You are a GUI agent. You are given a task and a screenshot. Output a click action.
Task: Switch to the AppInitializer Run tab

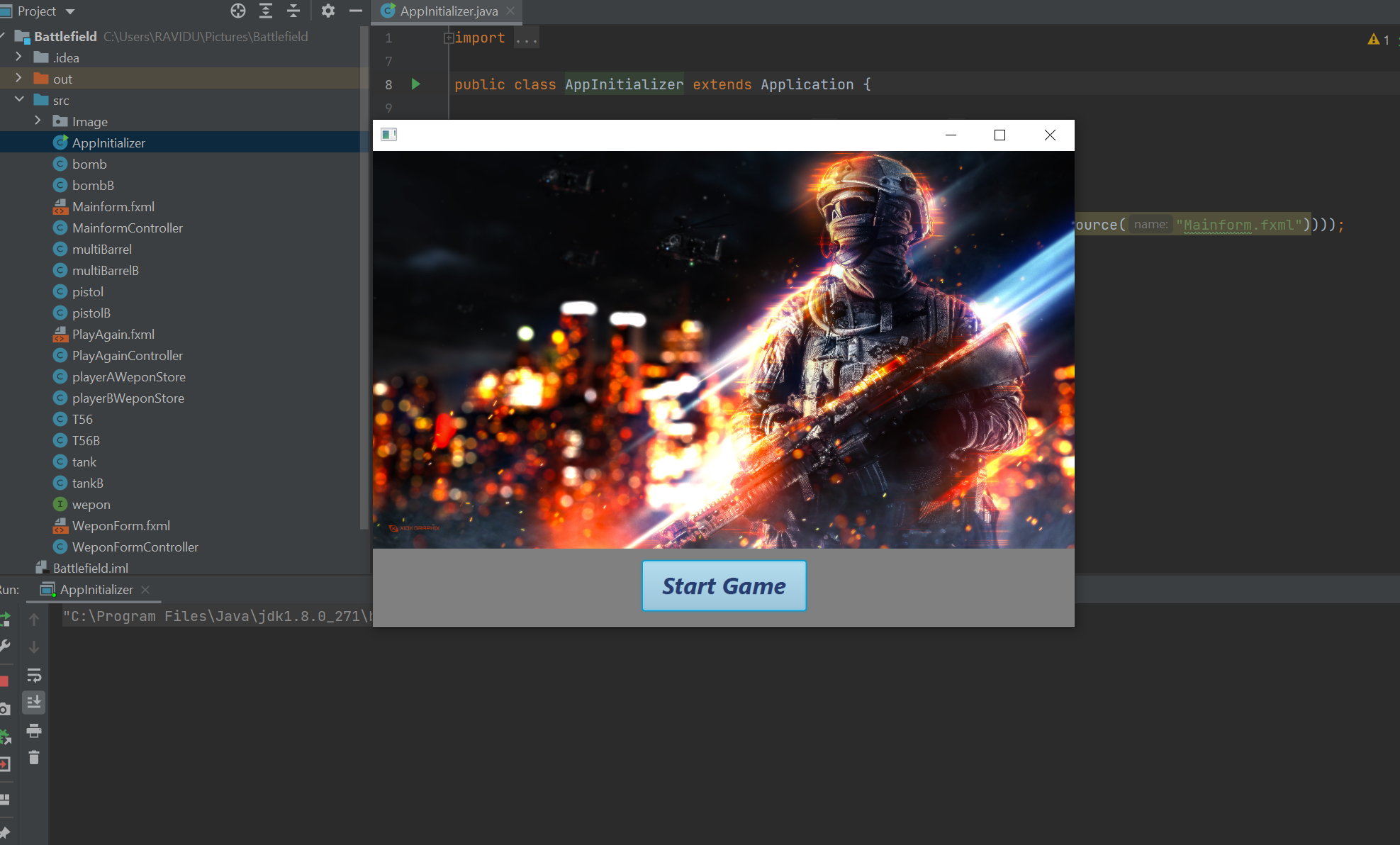point(96,589)
